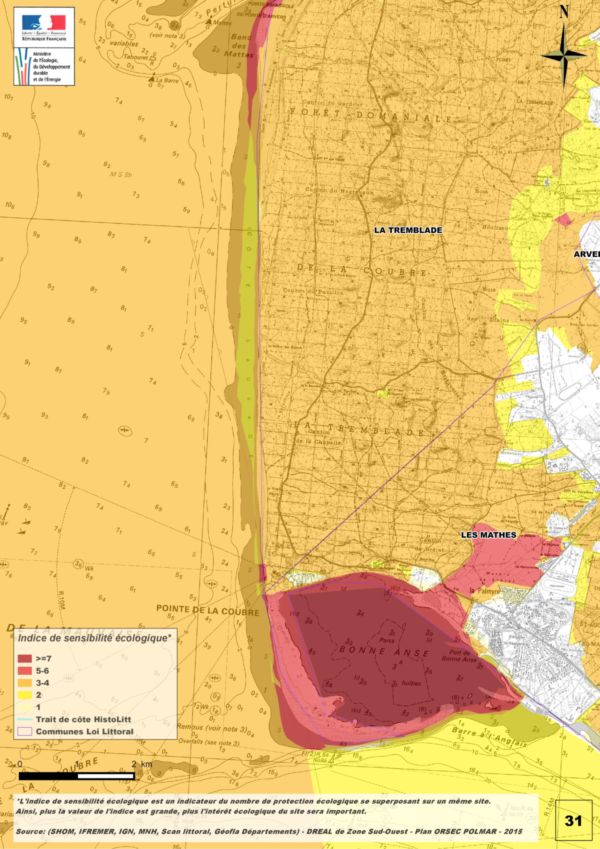Select the yellow legend swatch for index 2

(x=24, y=695)
